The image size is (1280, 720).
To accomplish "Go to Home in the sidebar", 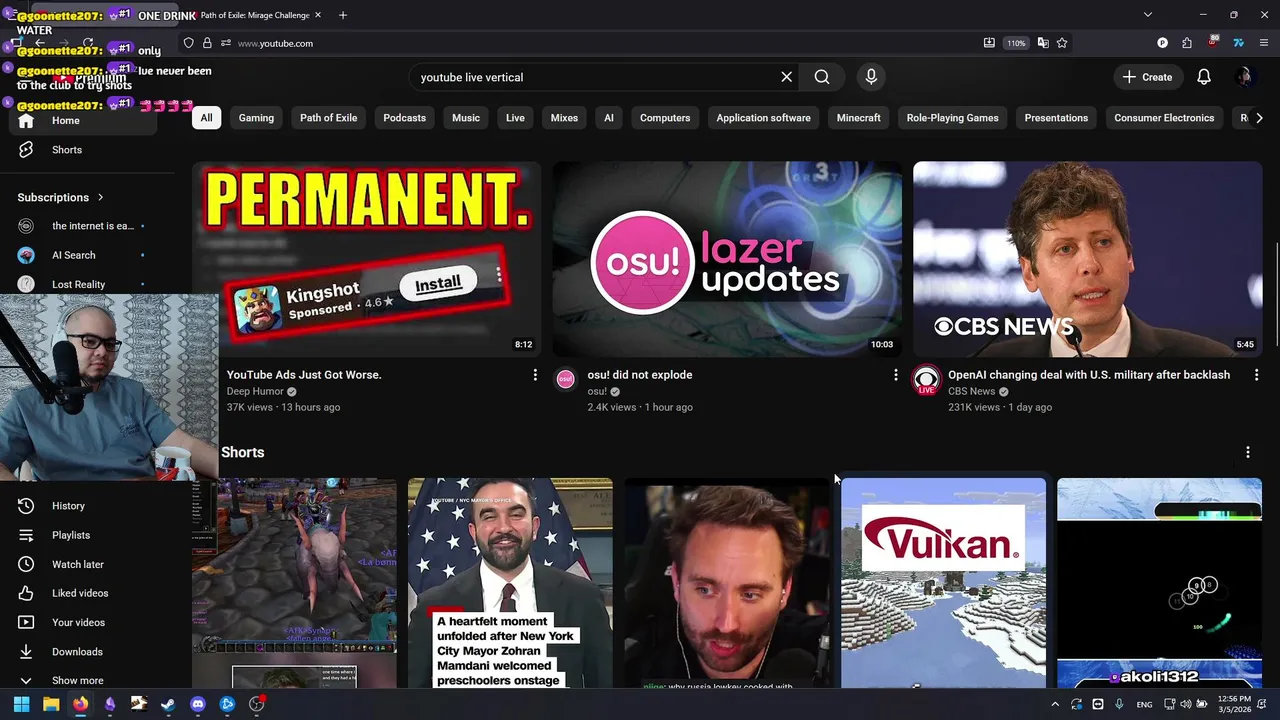I will pyautogui.click(x=83, y=121).
